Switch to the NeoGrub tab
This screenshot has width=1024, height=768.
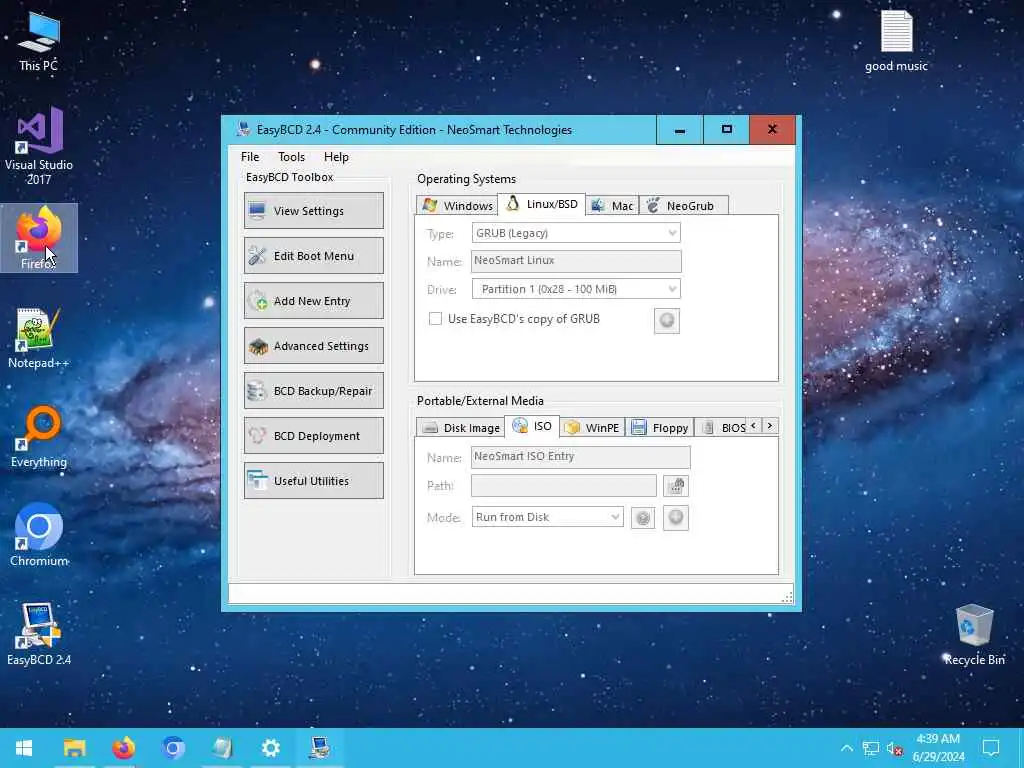683,206
